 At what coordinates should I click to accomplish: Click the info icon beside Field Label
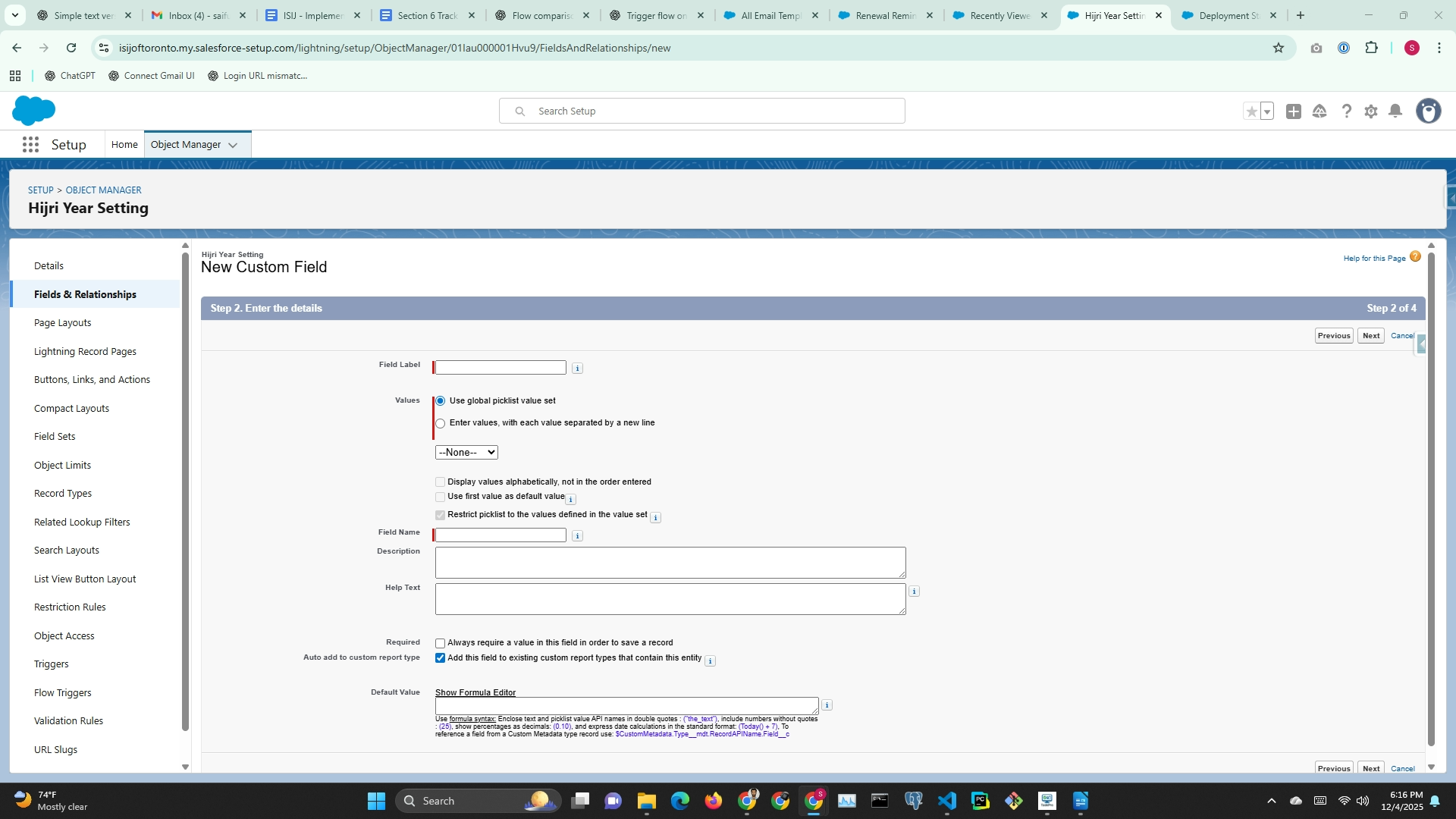pos(577,369)
